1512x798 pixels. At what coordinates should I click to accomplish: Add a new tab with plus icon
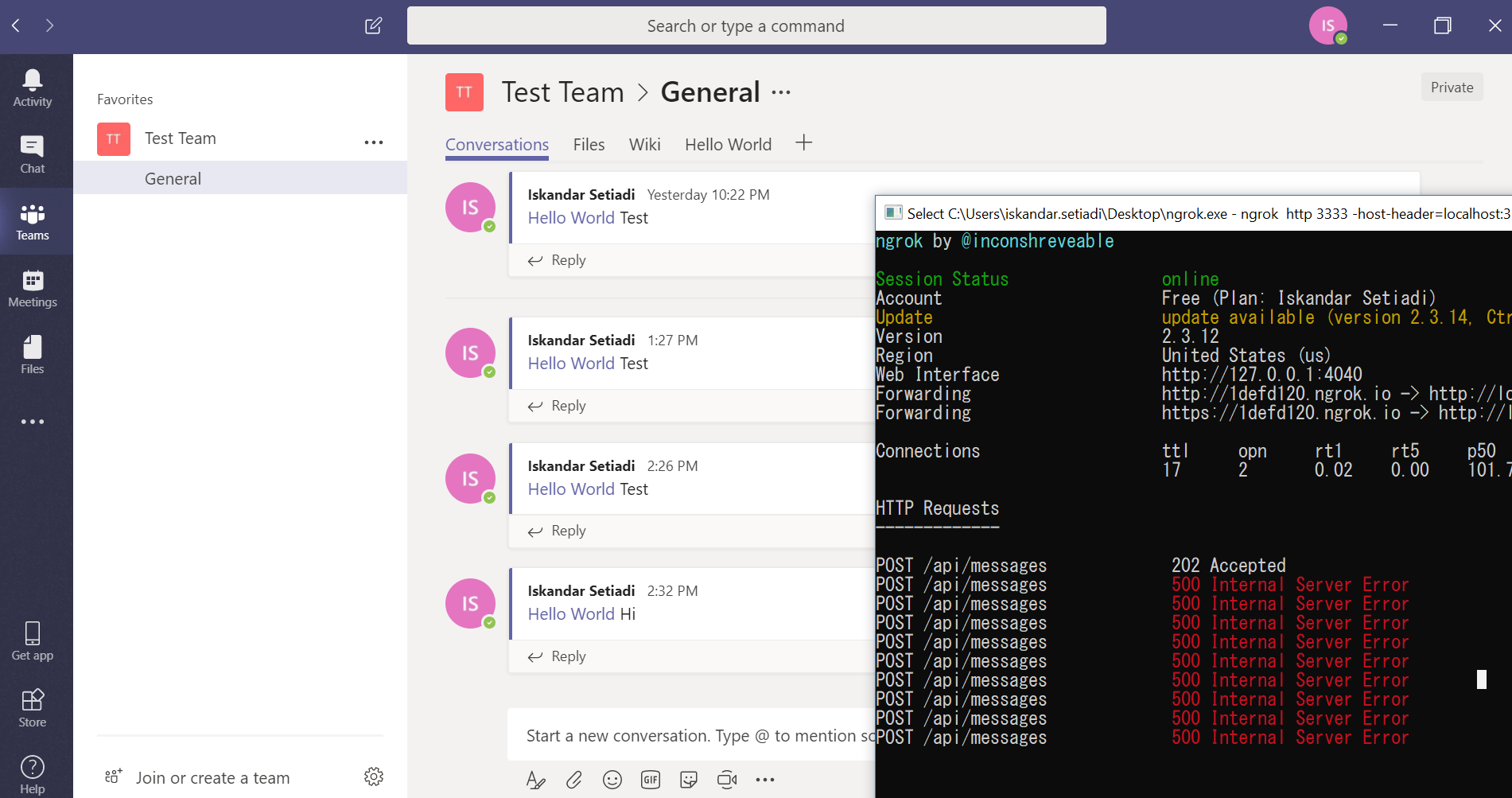804,143
